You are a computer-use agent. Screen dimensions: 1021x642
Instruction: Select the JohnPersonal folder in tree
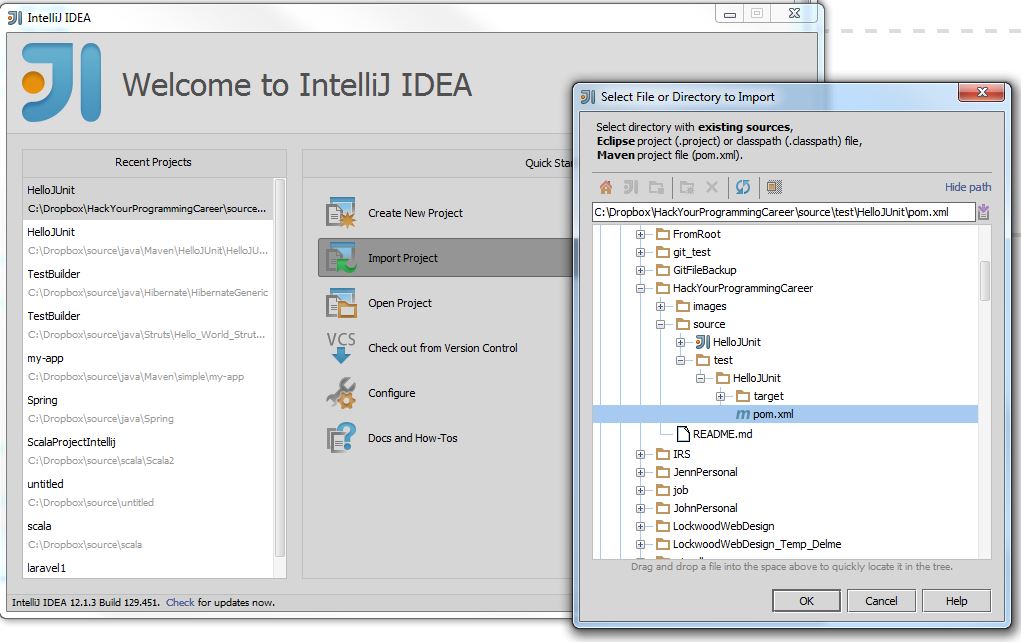[x=705, y=509]
